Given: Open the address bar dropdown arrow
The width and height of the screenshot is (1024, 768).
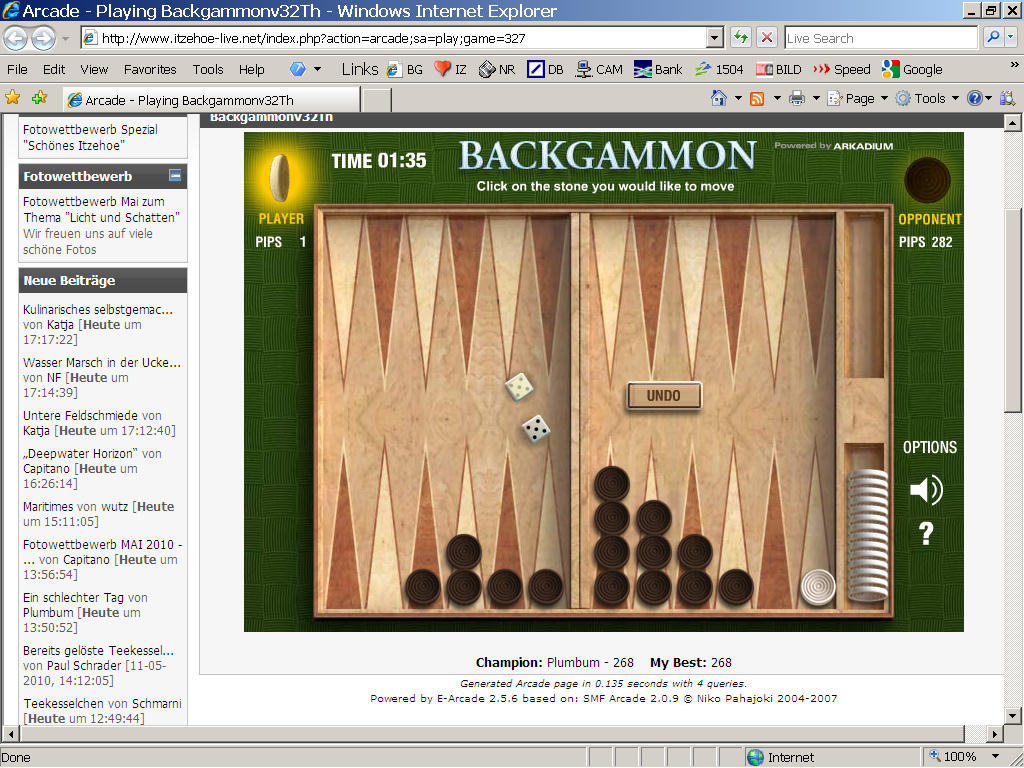Looking at the screenshot, I should [x=714, y=38].
